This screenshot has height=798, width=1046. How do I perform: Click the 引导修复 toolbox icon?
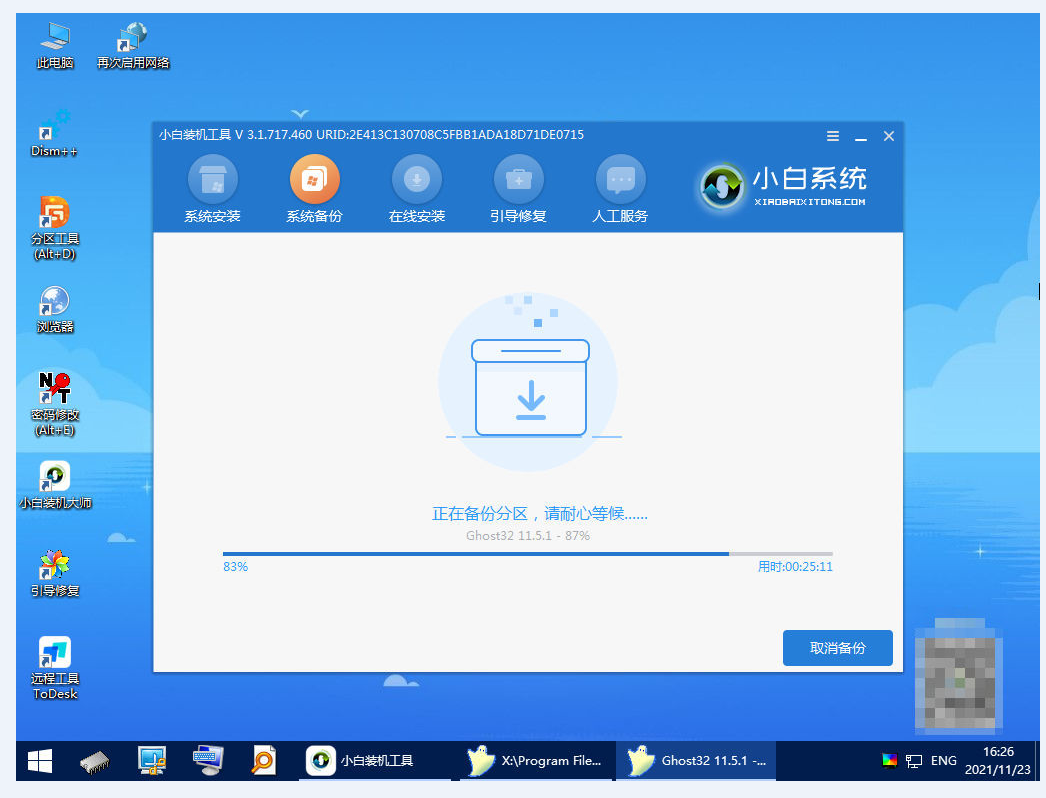point(518,181)
